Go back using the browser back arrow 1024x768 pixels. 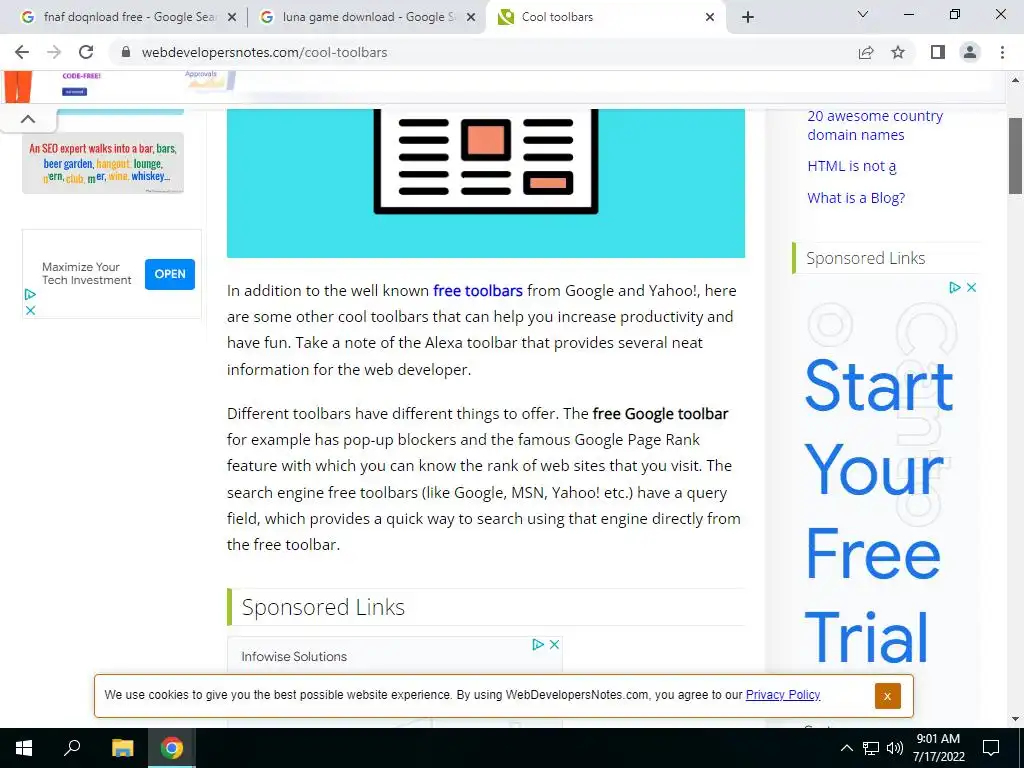pos(22,52)
